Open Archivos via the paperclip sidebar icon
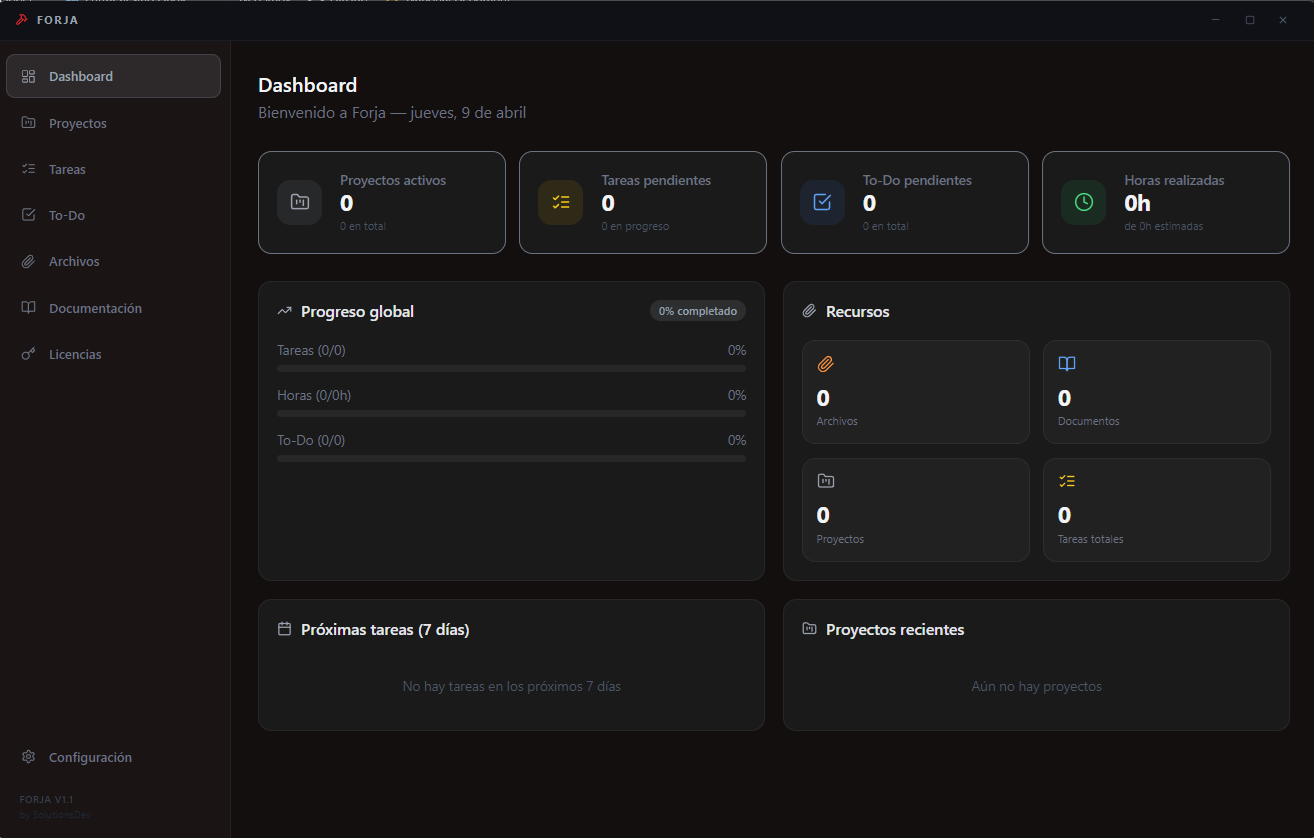The width and height of the screenshot is (1314, 838). (x=29, y=261)
